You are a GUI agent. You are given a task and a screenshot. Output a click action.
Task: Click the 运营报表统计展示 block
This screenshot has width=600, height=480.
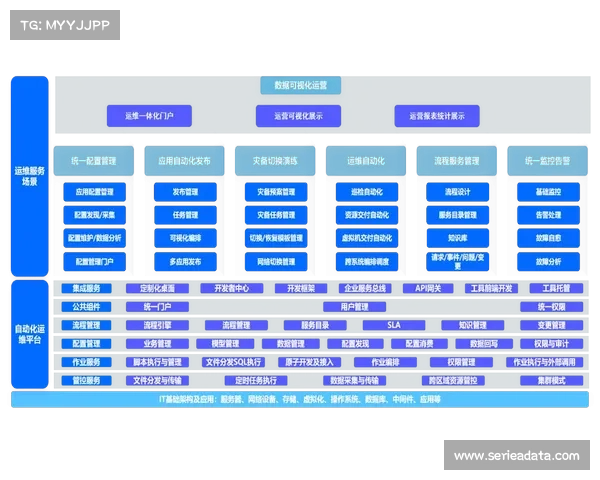coord(430,116)
